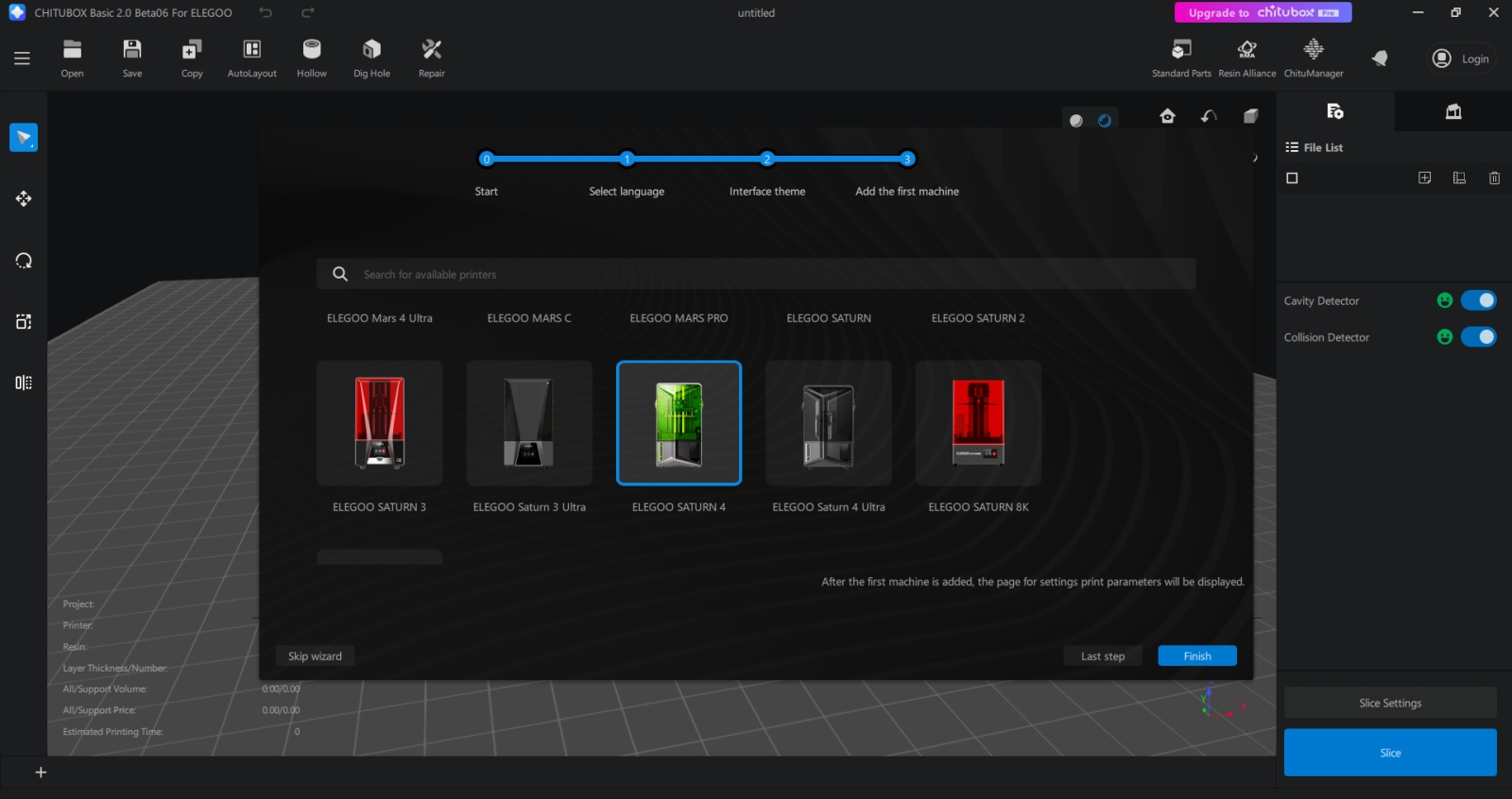1512x799 pixels.
Task: Switch to the file settings tab
Action: 1335,111
